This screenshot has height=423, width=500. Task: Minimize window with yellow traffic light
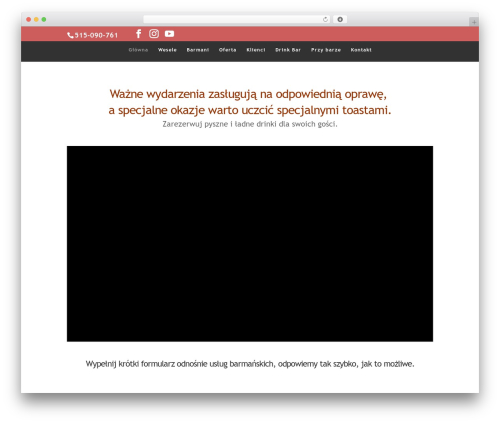(36, 19)
